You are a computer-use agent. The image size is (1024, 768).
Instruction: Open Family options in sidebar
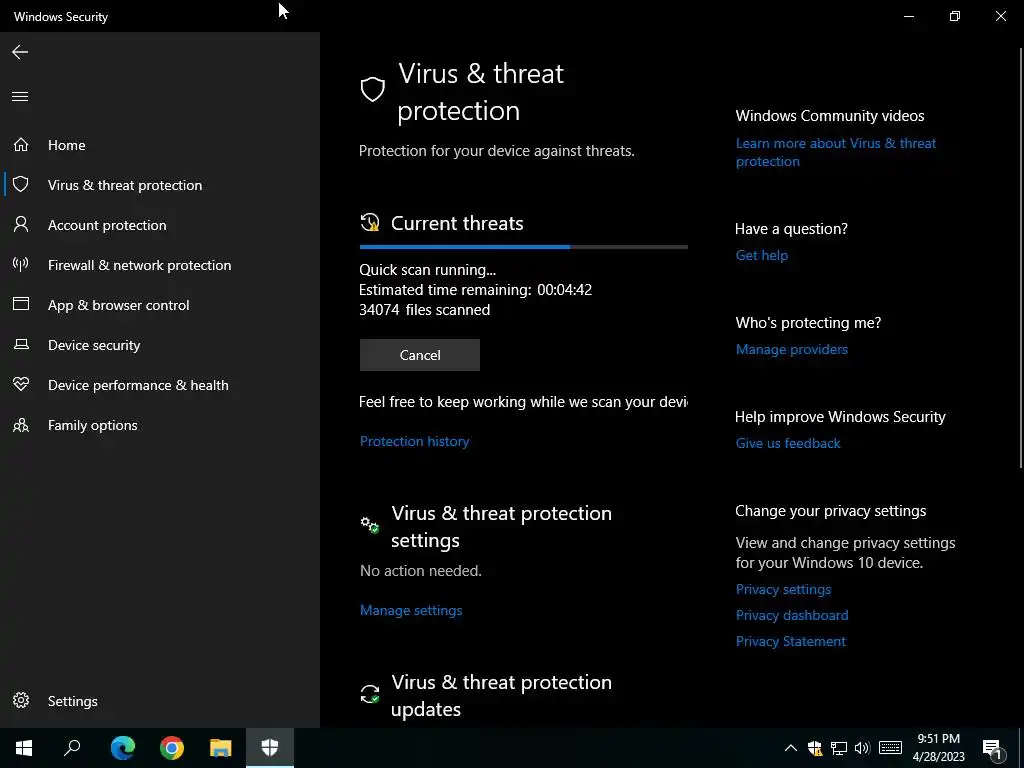[92, 425]
